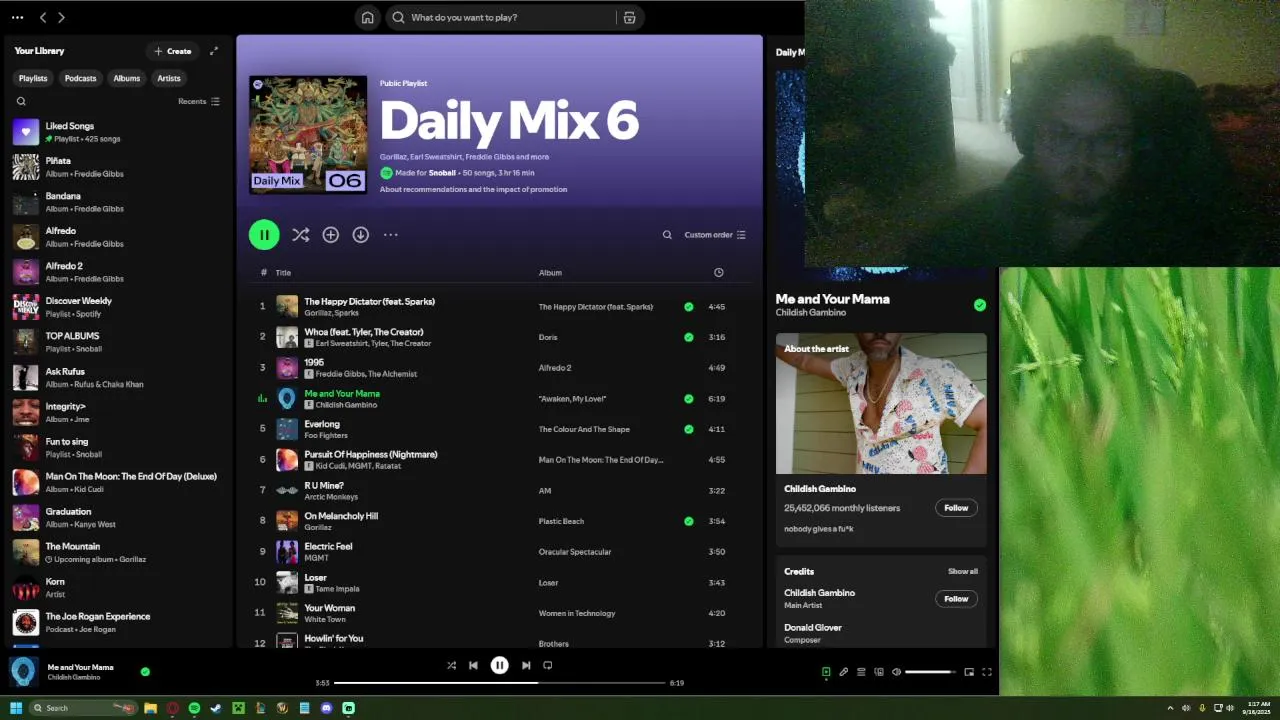1280x720 pixels.
Task: Toggle liked checkmark in bottom player bar
Action: tap(145, 672)
